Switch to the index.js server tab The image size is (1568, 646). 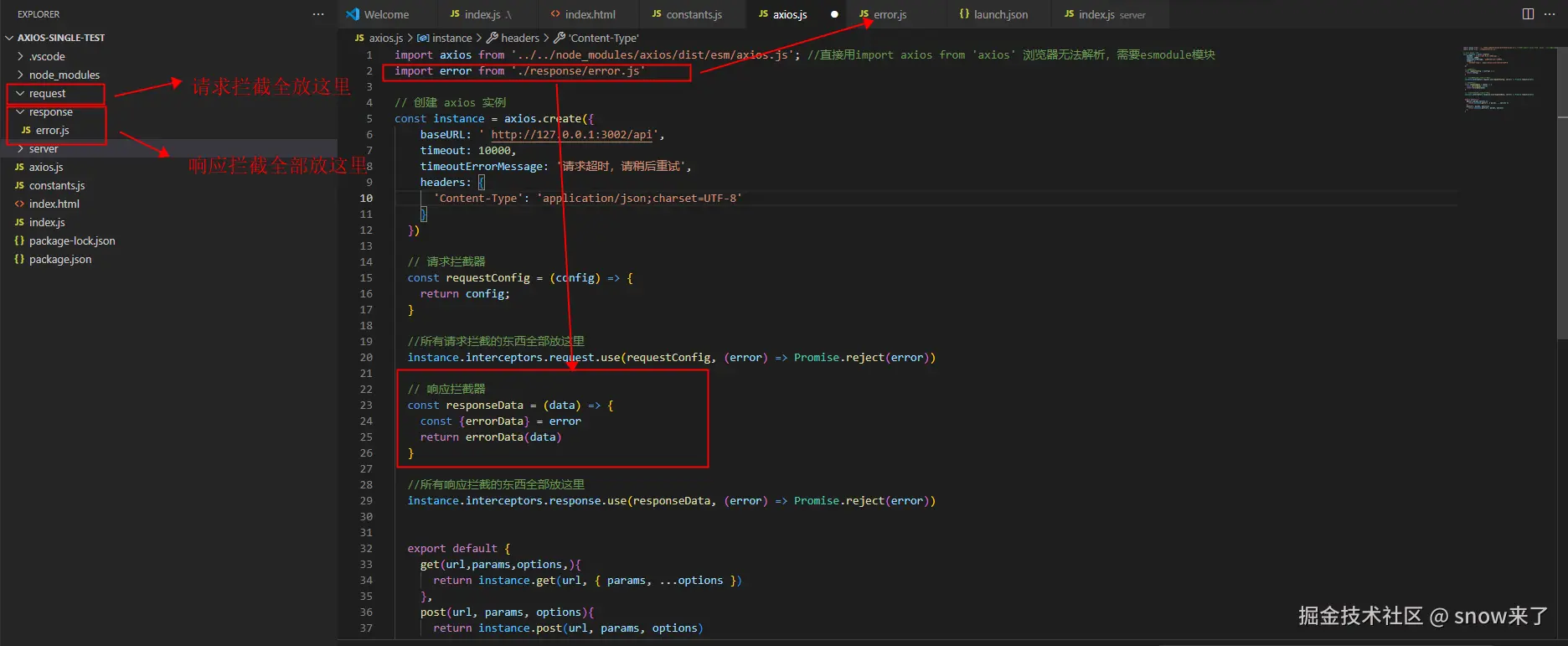point(1111,14)
